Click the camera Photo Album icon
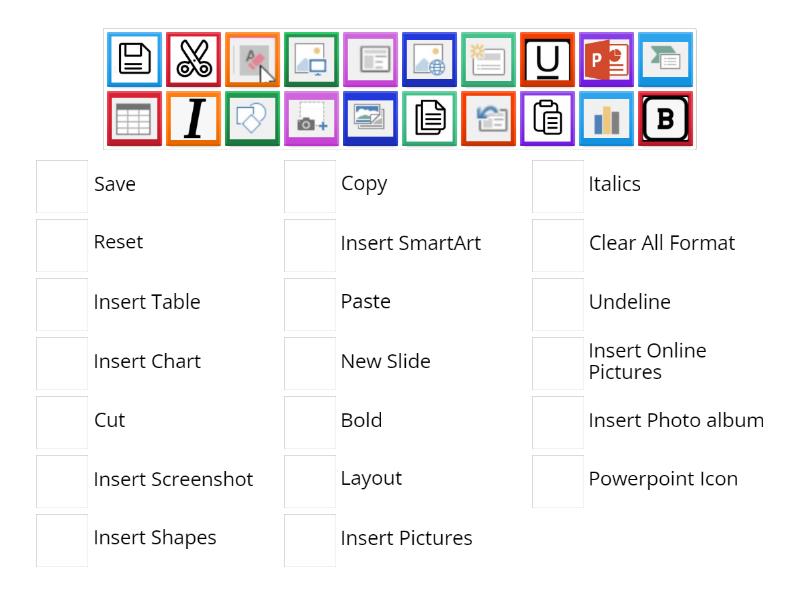The width and height of the screenshot is (800, 600). 311,117
